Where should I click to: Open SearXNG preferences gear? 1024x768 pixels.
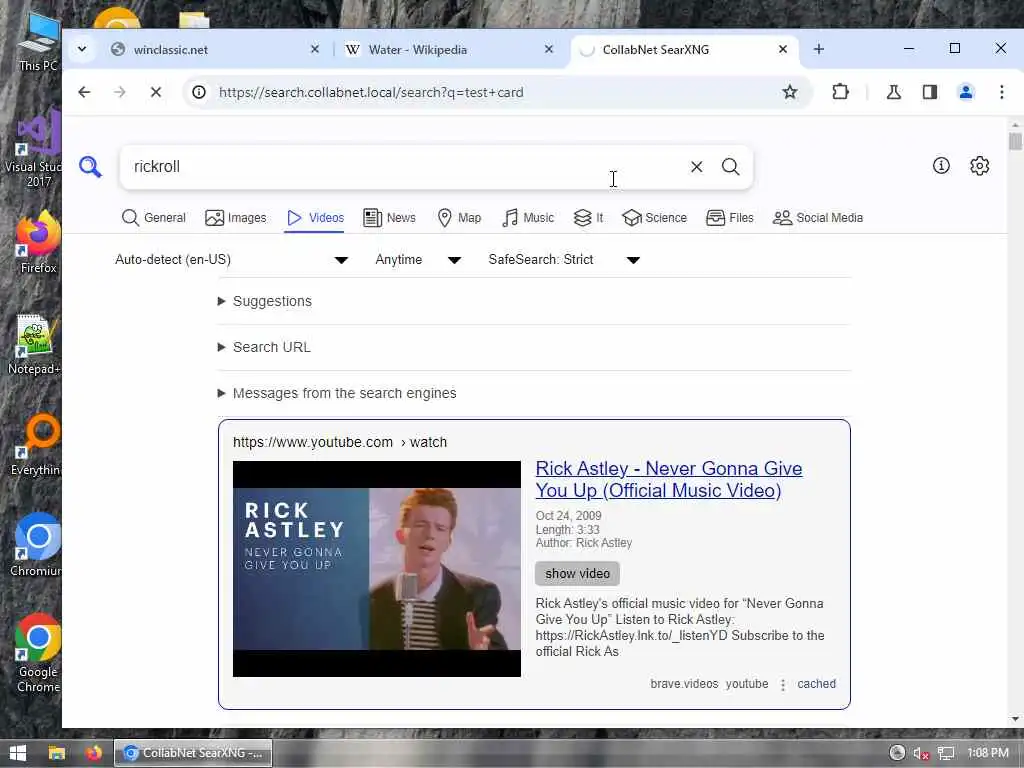pos(979,166)
